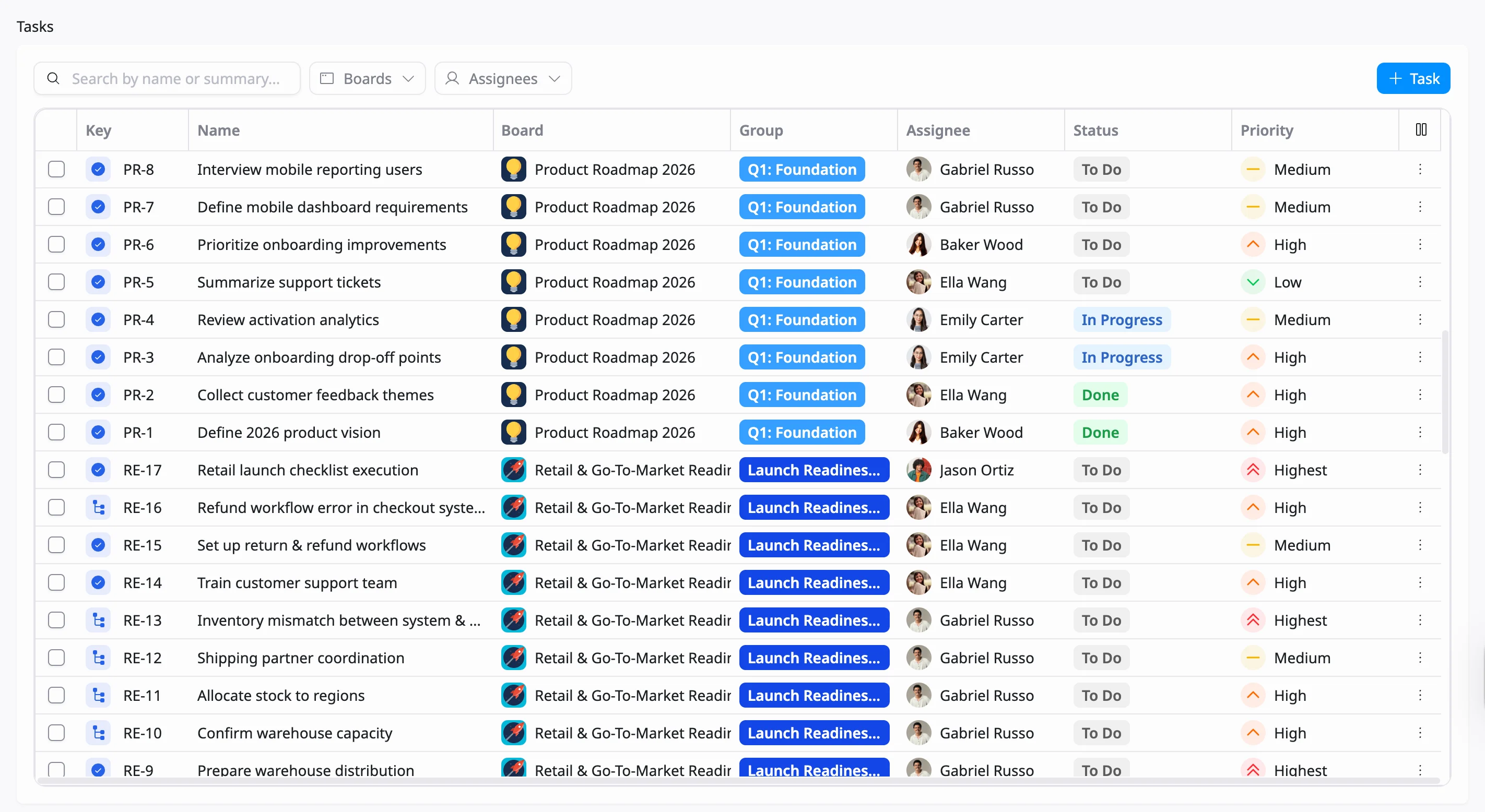This screenshot has width=1485, height=812.
Task: Open task 'Shipping partner coordination'
Action: (x=301, y=658)
